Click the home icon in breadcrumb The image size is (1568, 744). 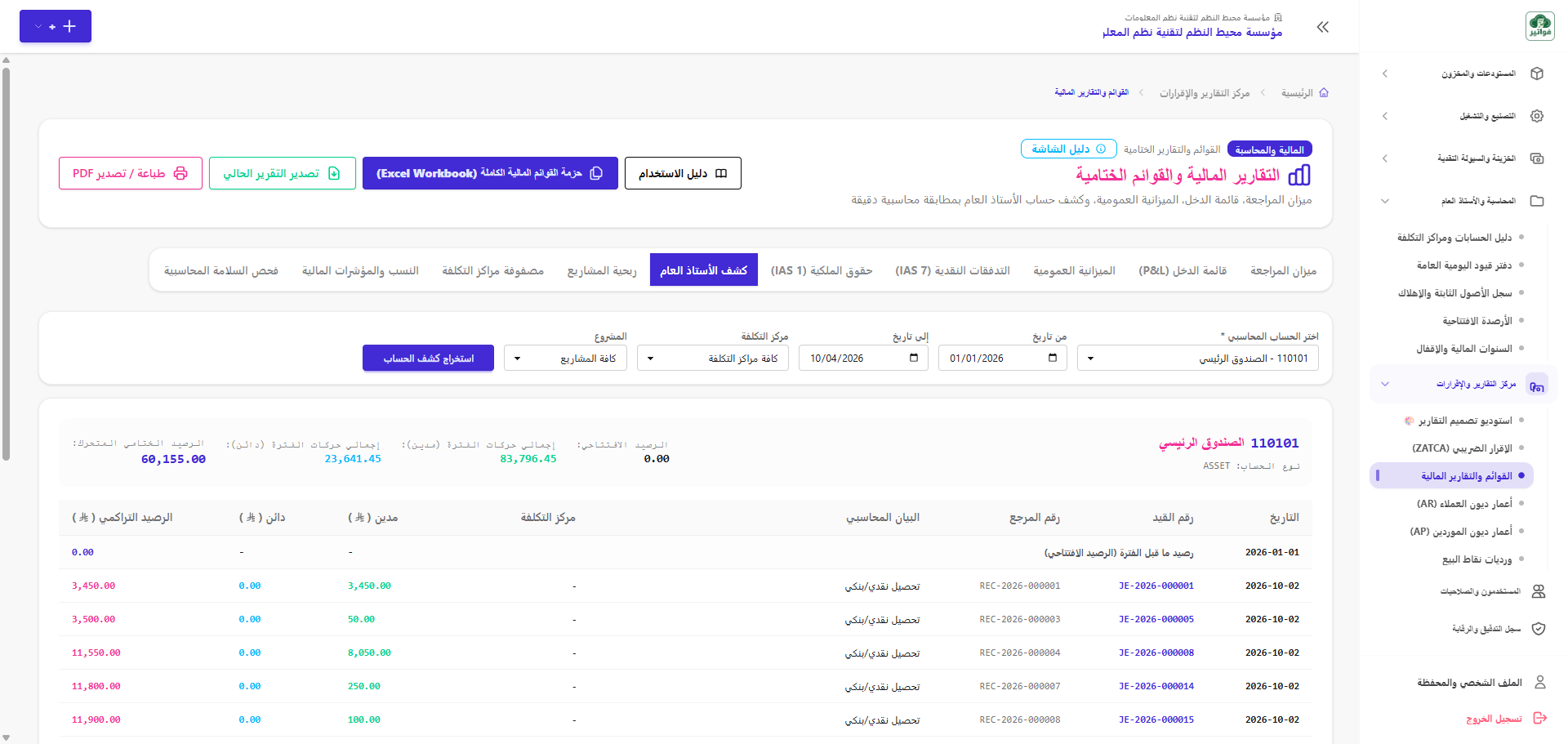click(x=1324, y=93)
